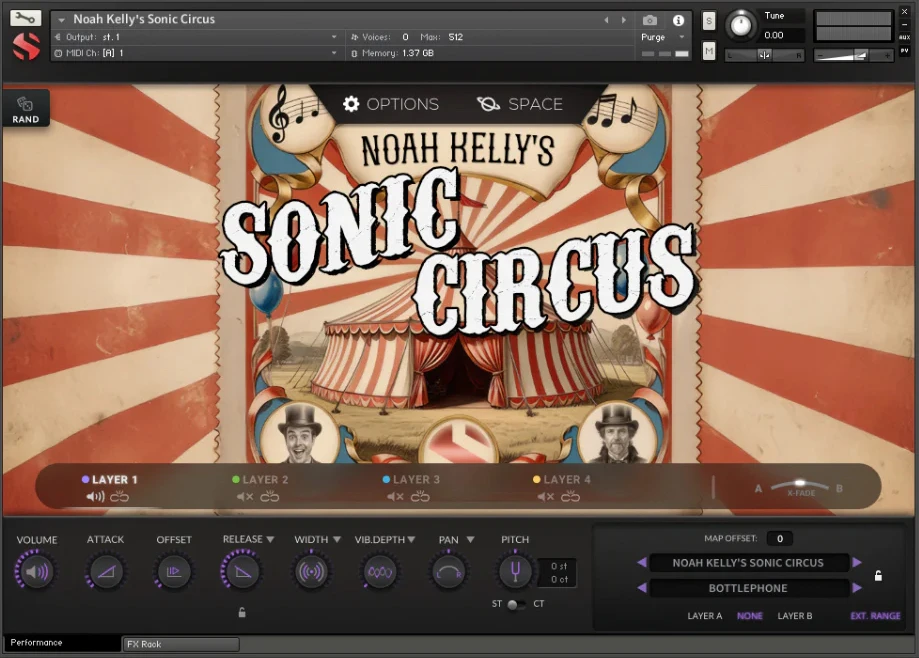Toggle the lock under the RELEASE knob
Image resolution: width=919 pixels, height=658 pixels.
pos(242,613)
